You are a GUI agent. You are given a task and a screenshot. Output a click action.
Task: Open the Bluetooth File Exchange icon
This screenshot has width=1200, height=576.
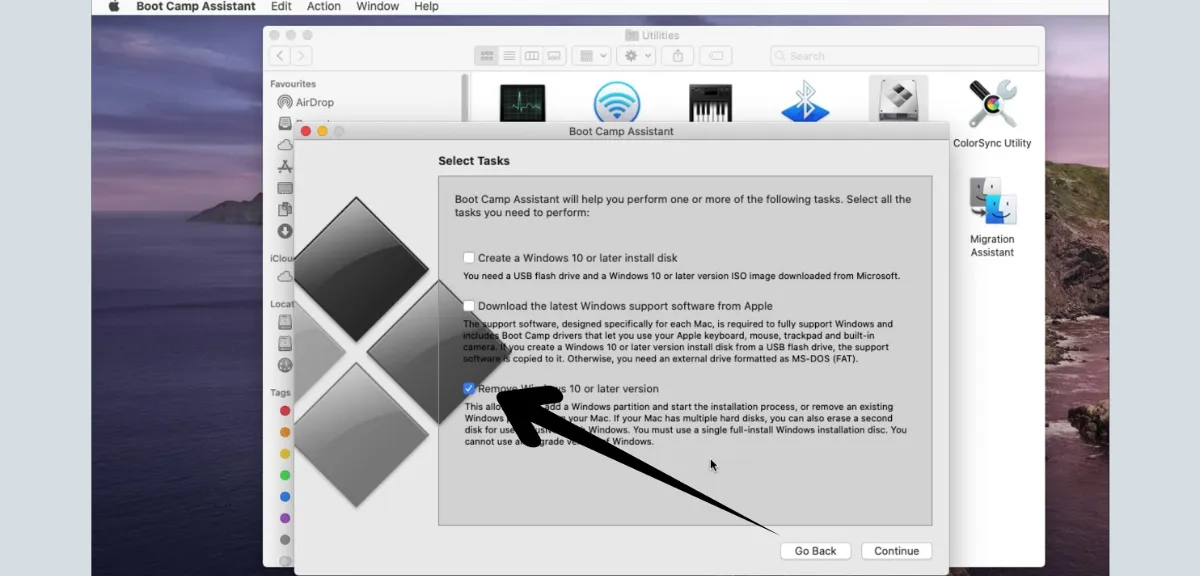point(804,103)
